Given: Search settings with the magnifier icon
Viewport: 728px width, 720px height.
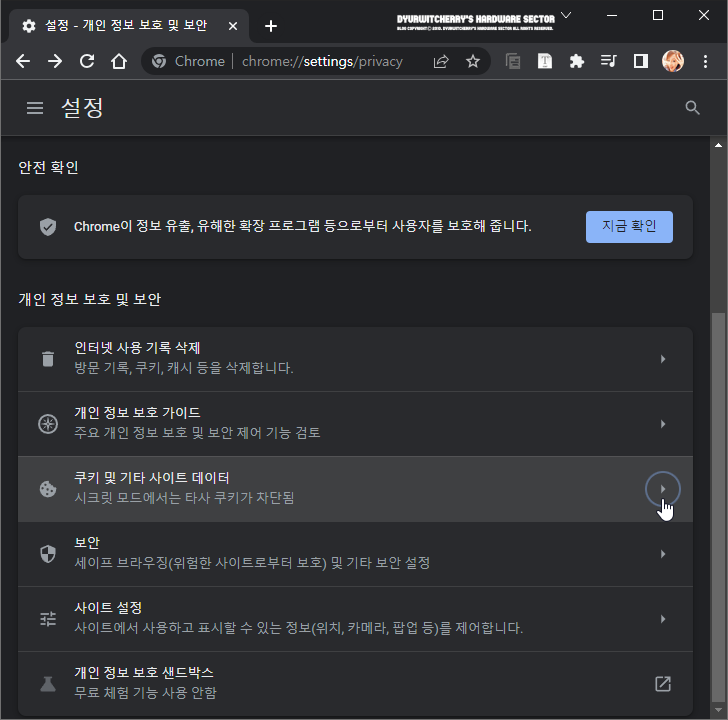Looking at the screenshot, I should pos(692,108).
